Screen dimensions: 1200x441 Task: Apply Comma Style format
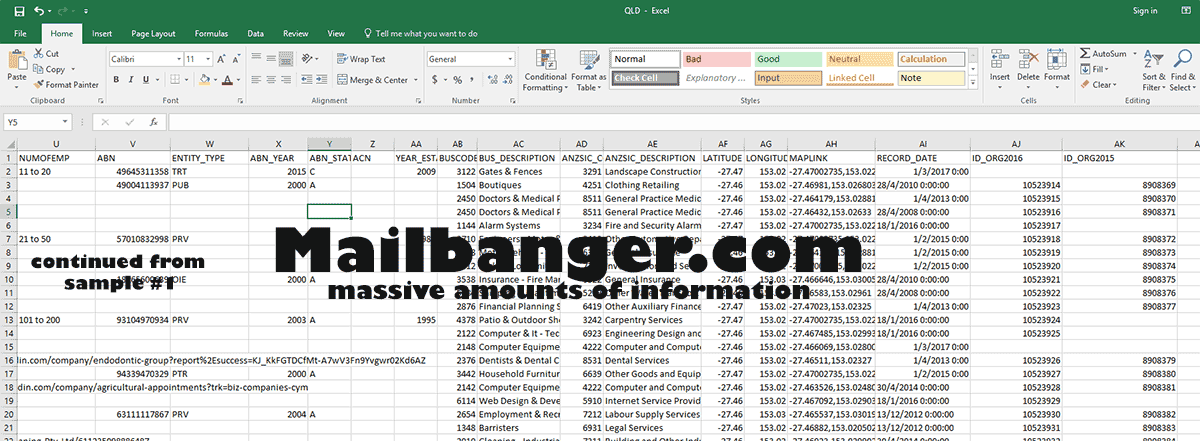pyautogui.click(x=474, y=80)
